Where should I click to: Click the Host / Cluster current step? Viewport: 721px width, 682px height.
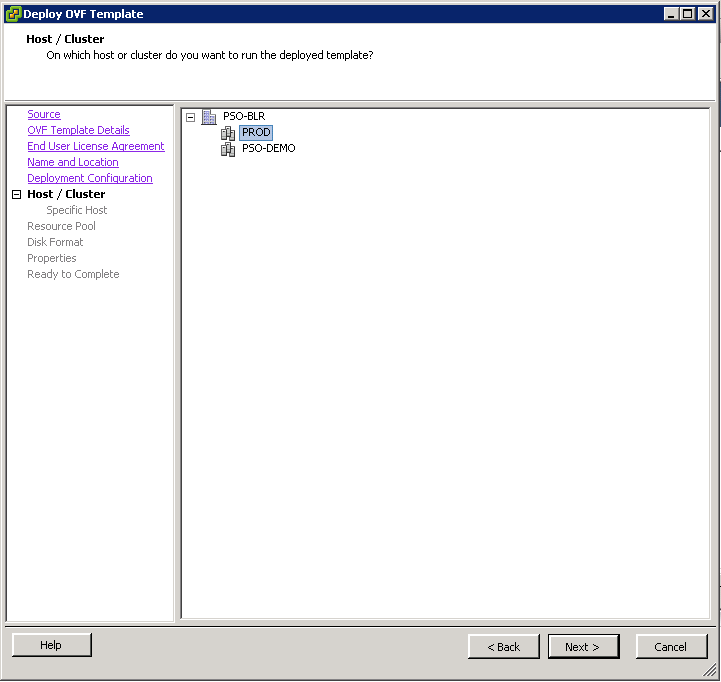66,195
